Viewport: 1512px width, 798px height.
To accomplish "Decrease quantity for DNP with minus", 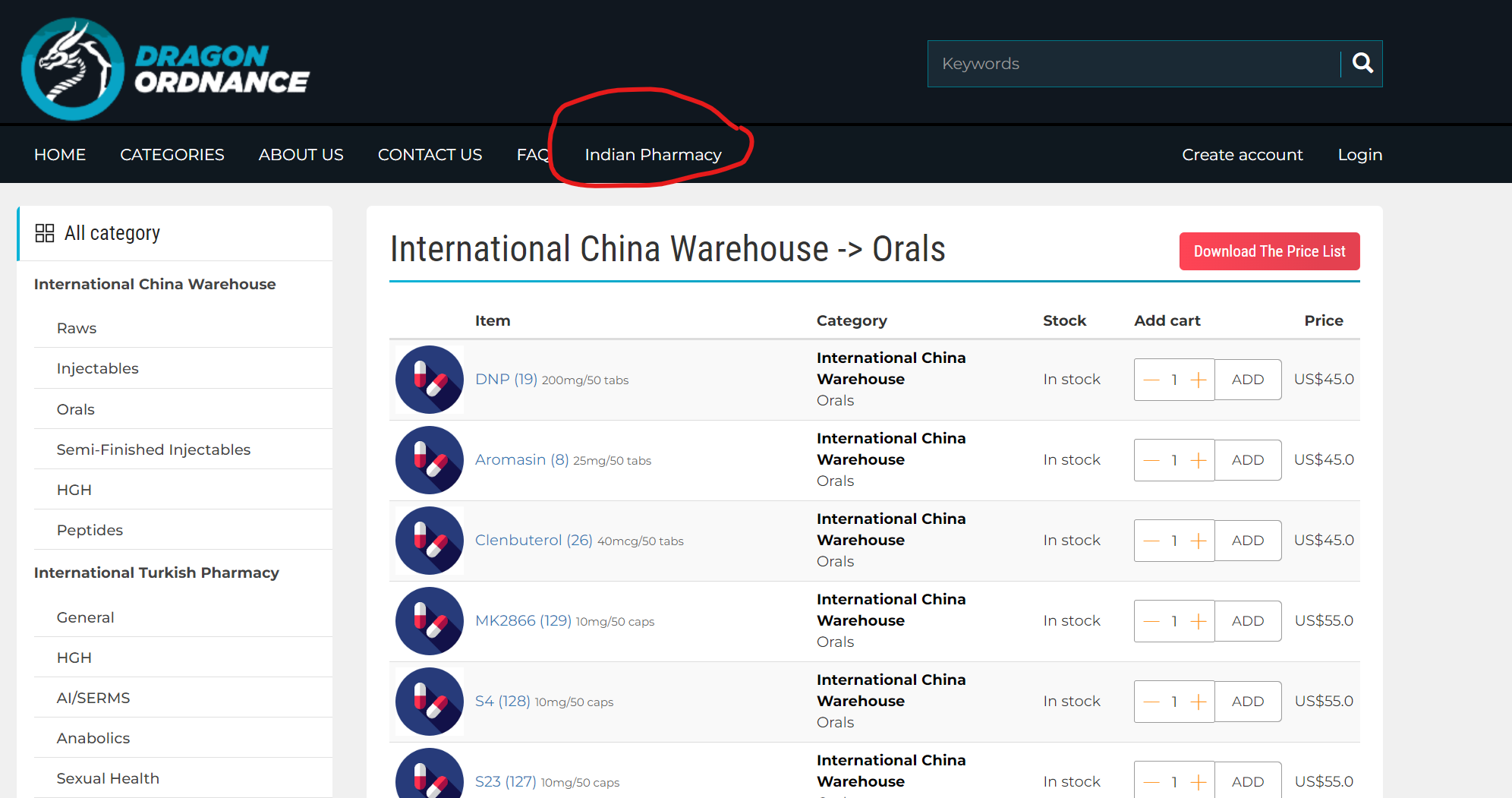I will coord(1151,380).
